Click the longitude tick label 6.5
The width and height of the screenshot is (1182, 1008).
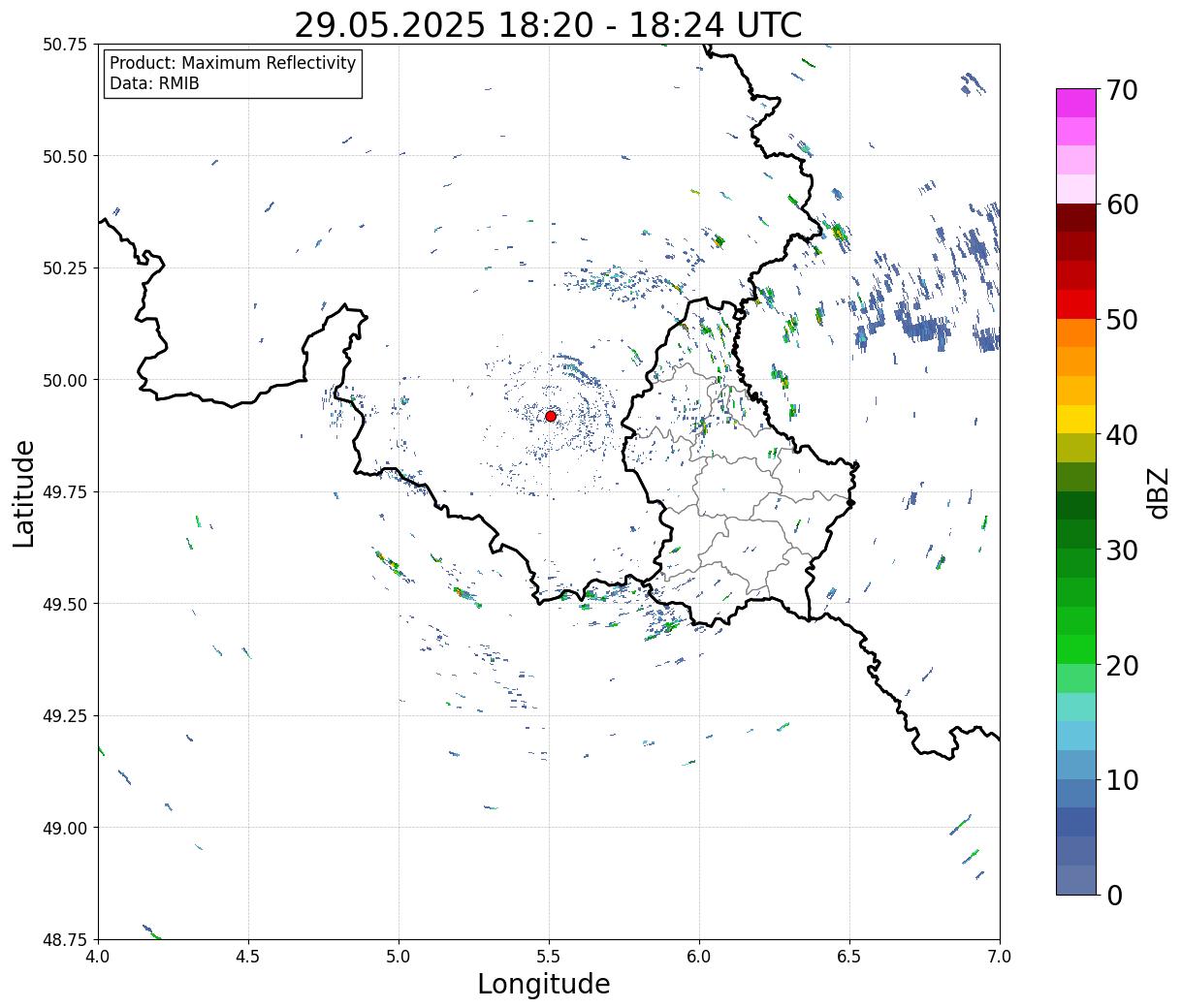click(849, 957)
